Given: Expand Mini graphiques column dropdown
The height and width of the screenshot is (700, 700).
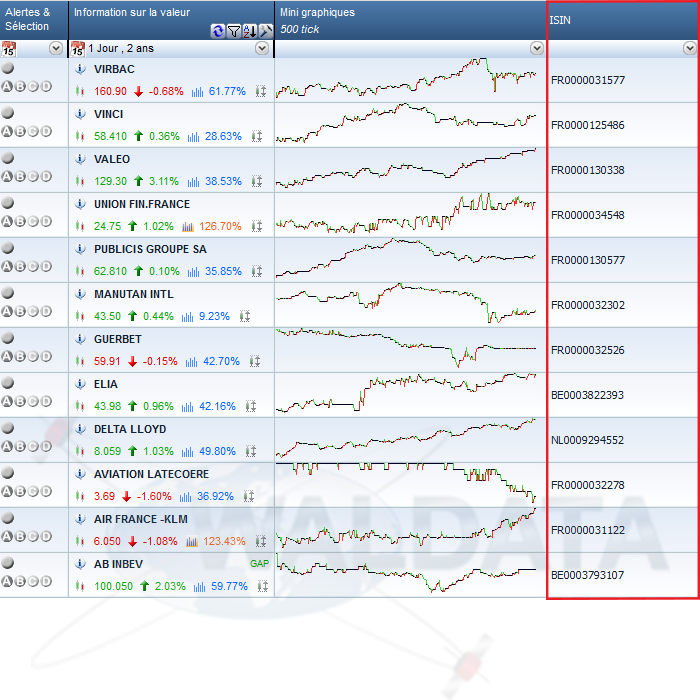Looking at the screenshot, I should [537, 48].
